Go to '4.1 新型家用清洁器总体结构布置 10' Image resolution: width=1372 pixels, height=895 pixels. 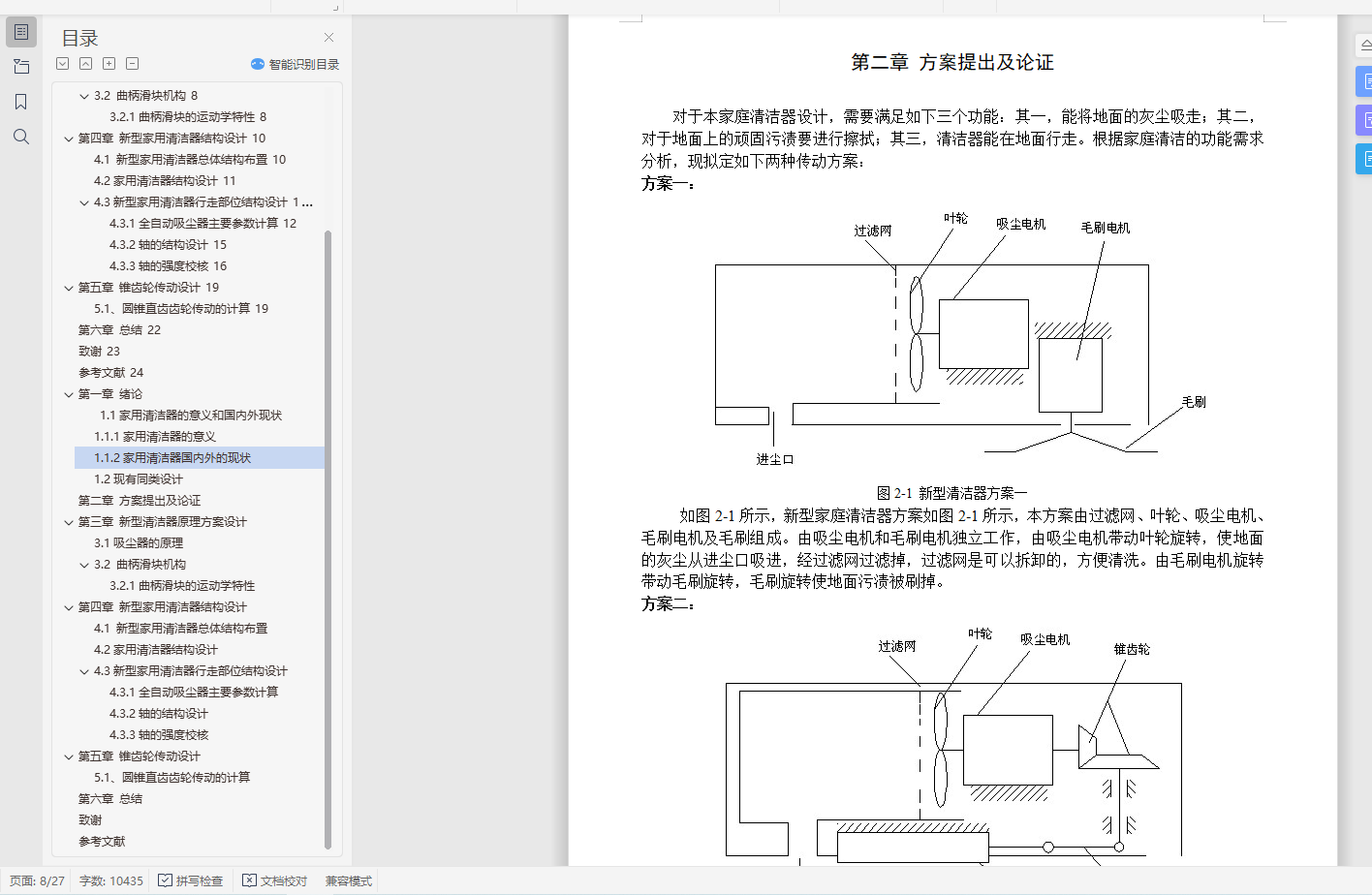point(190,160)
